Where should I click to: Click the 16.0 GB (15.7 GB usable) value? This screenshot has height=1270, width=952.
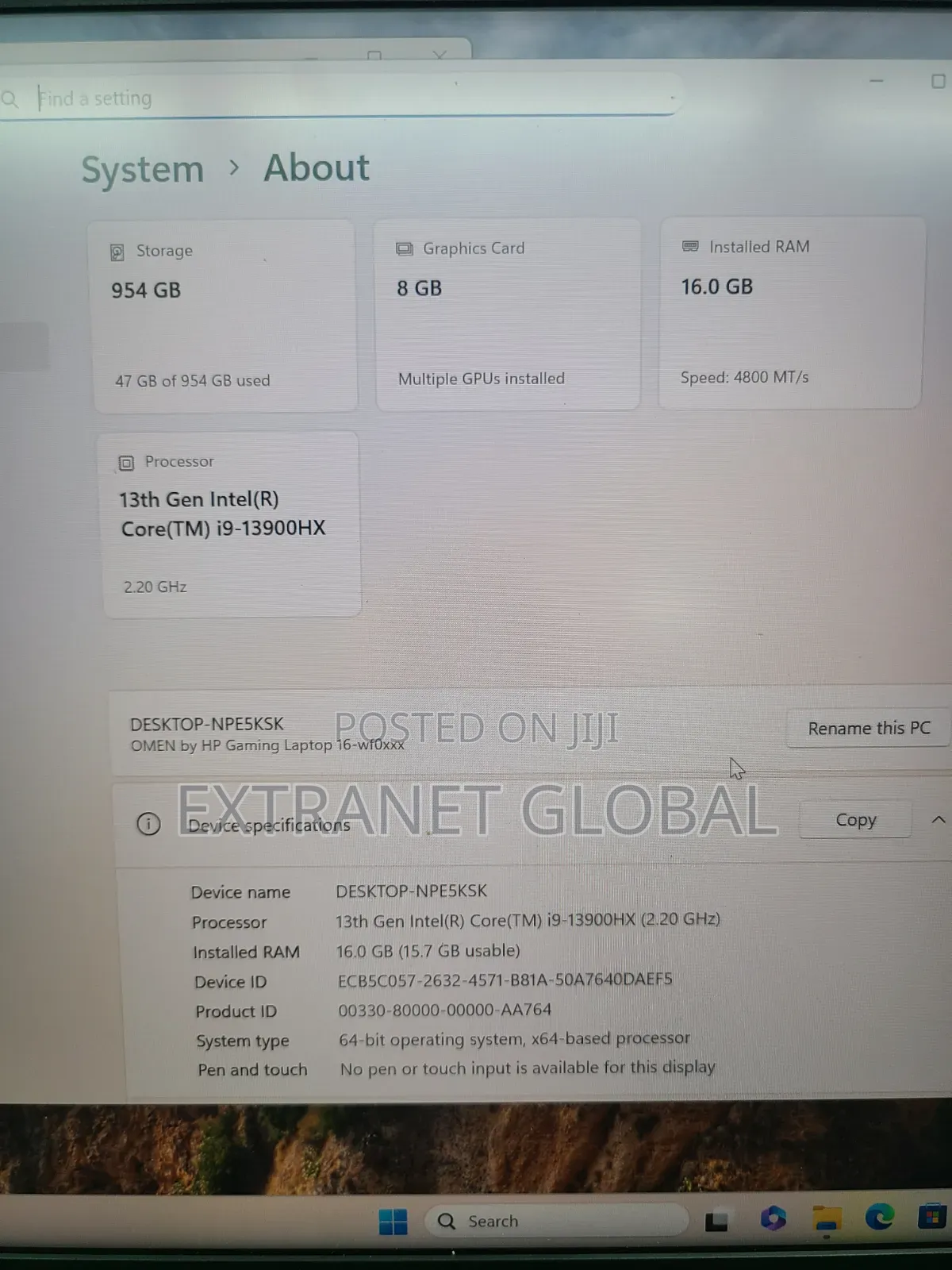click(428, 950)
